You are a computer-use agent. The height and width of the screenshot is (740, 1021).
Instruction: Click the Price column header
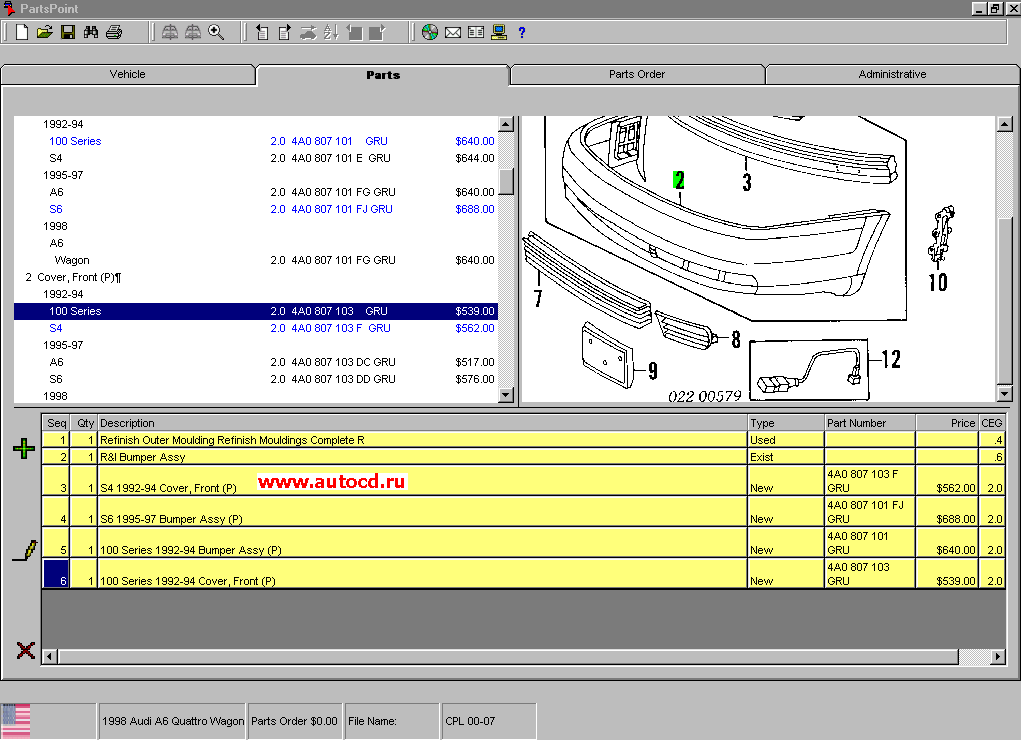tap(947, 423)
